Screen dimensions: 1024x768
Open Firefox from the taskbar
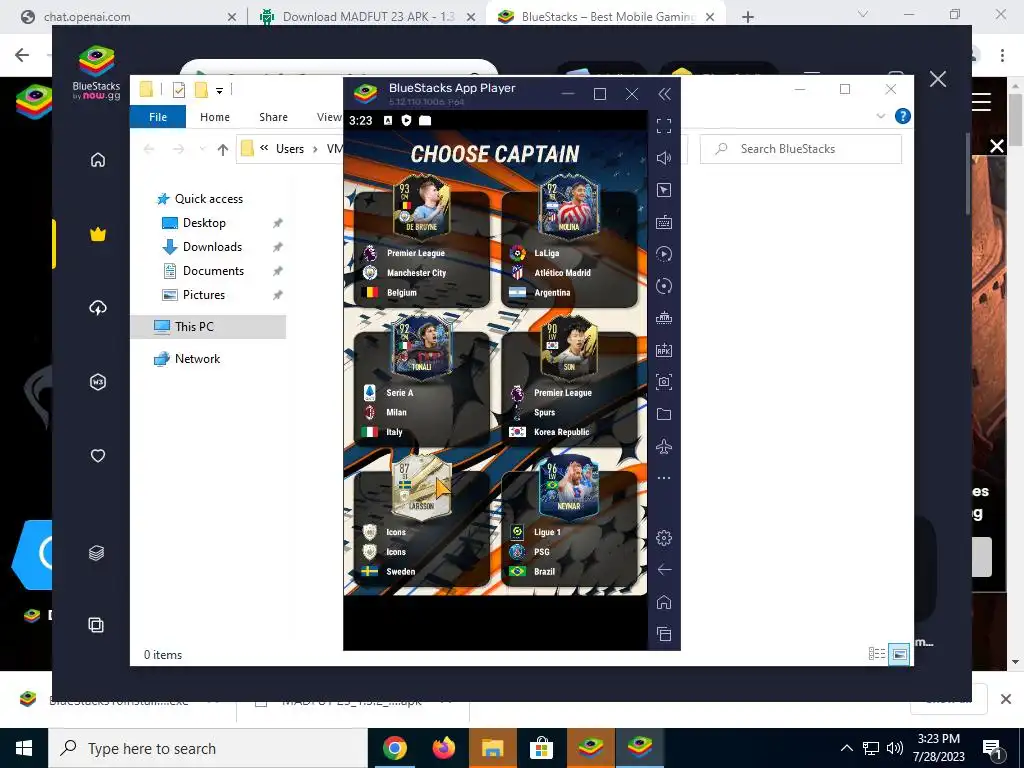pyautogui.click(x=443, y=748)
